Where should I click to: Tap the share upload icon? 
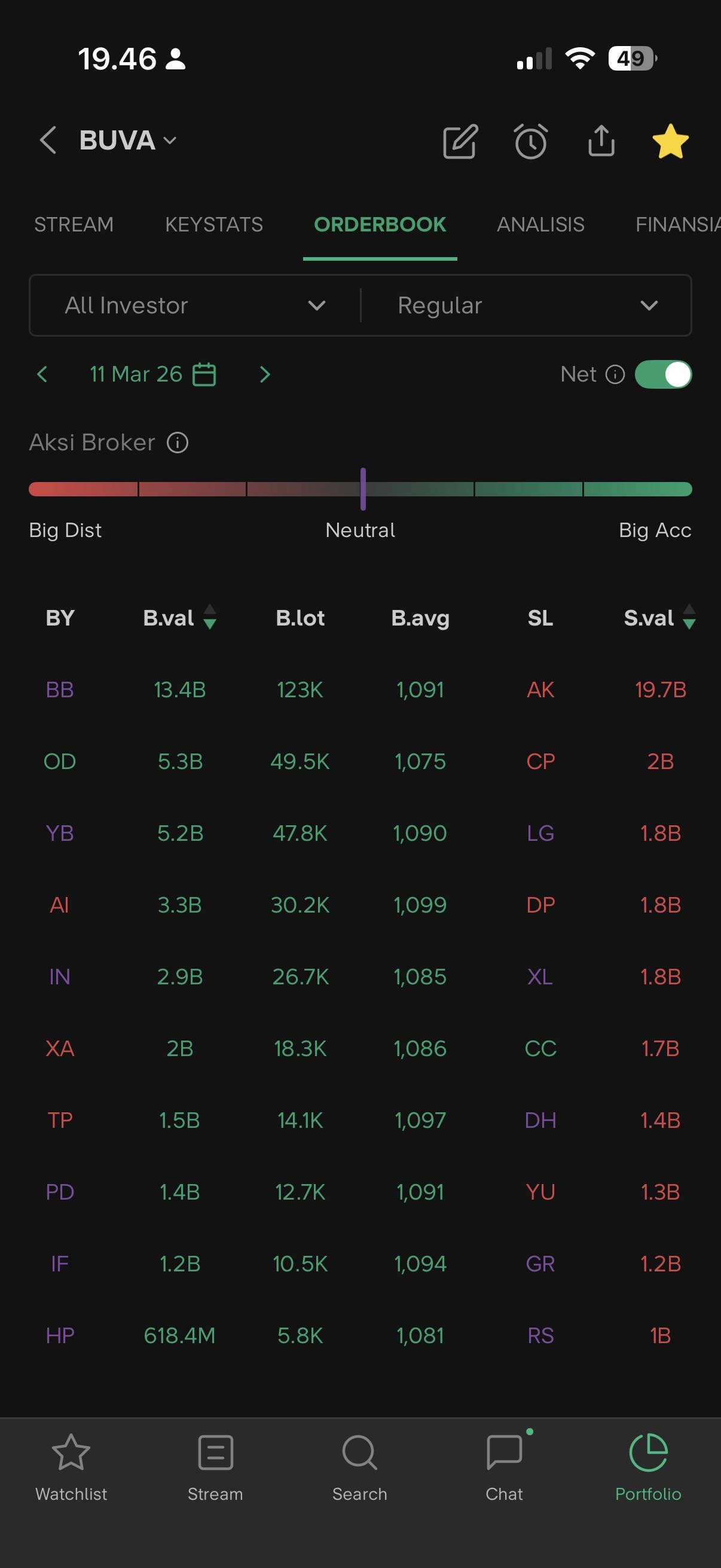[x=601, y=141]
